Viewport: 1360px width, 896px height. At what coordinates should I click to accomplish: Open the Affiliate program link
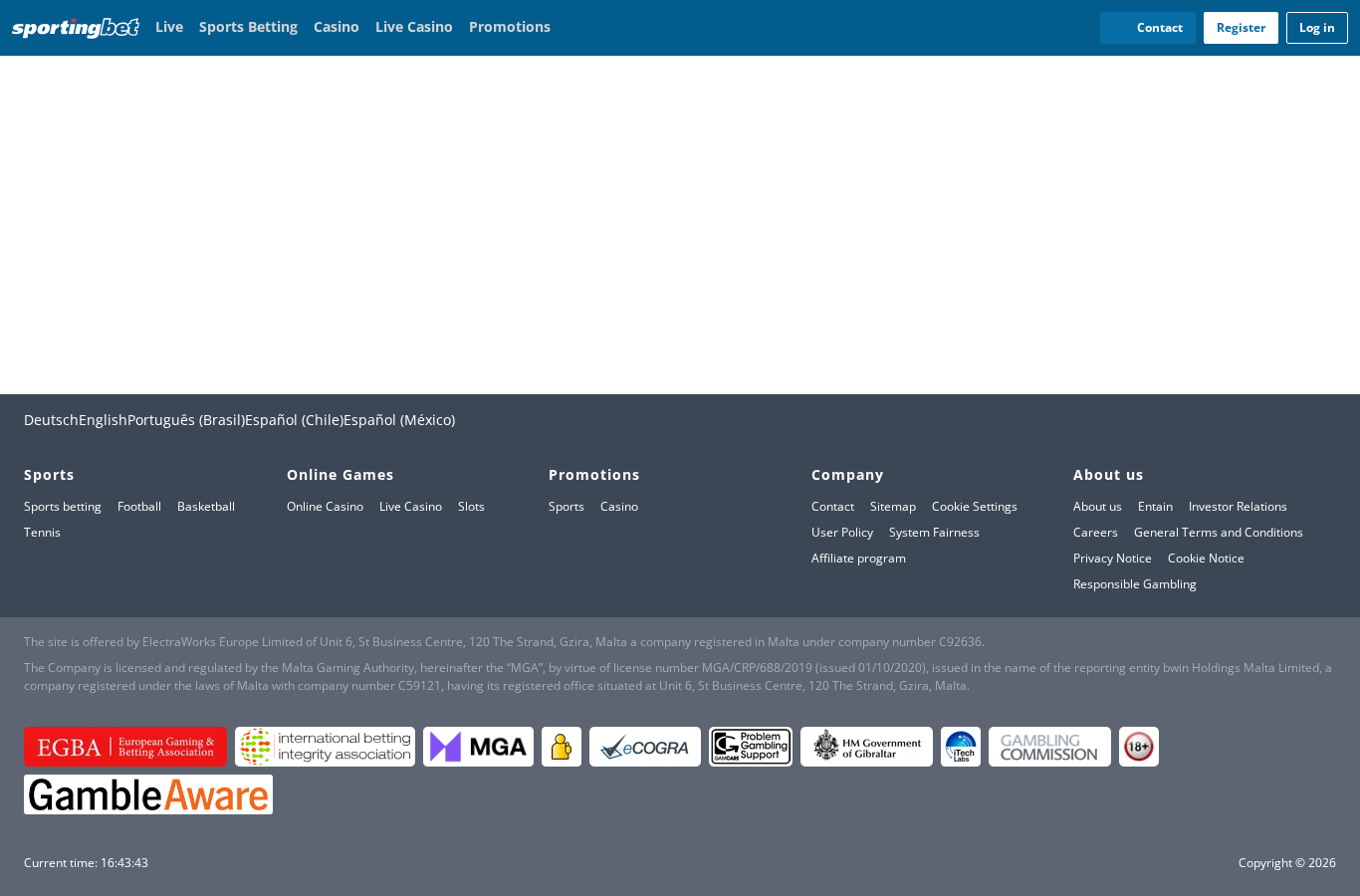858,559
